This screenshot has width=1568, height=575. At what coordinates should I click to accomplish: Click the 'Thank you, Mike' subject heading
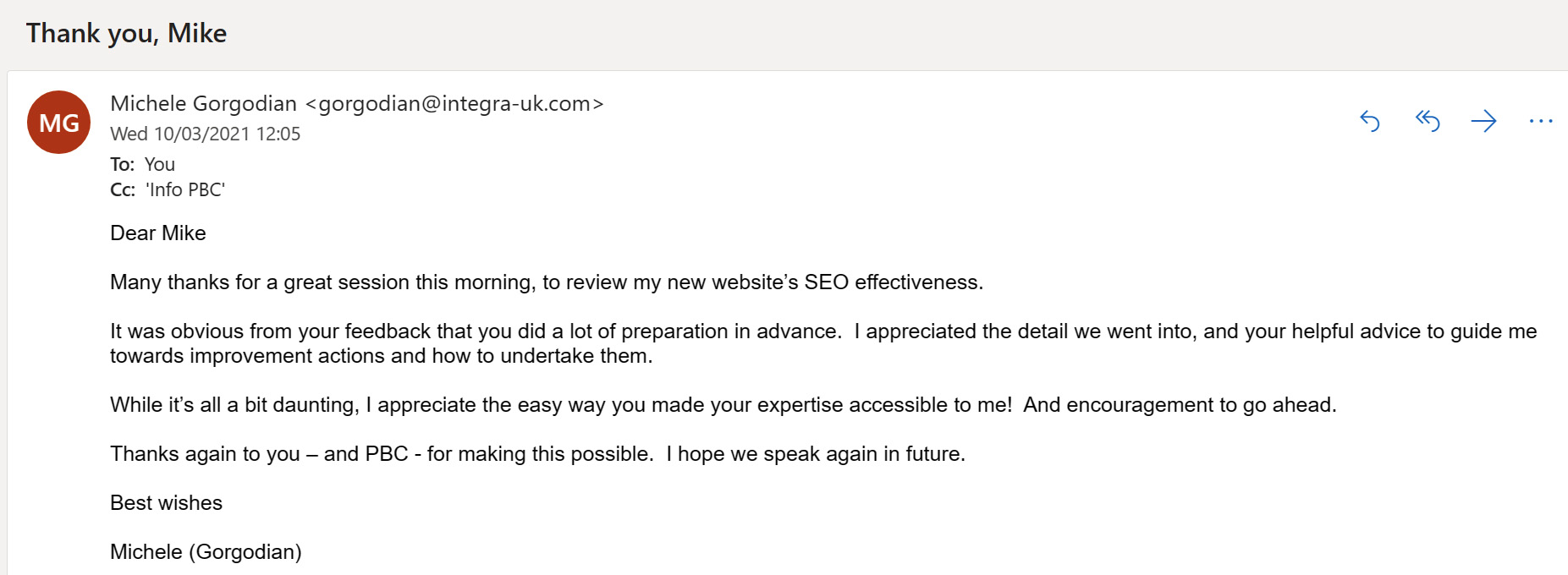click(126, 33)
